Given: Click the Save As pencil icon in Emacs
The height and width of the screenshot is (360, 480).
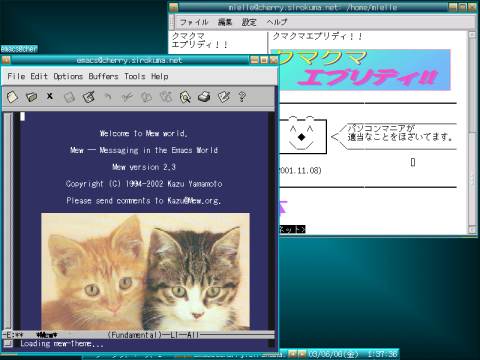Looking at the screenshot, I should coord(89,97).
